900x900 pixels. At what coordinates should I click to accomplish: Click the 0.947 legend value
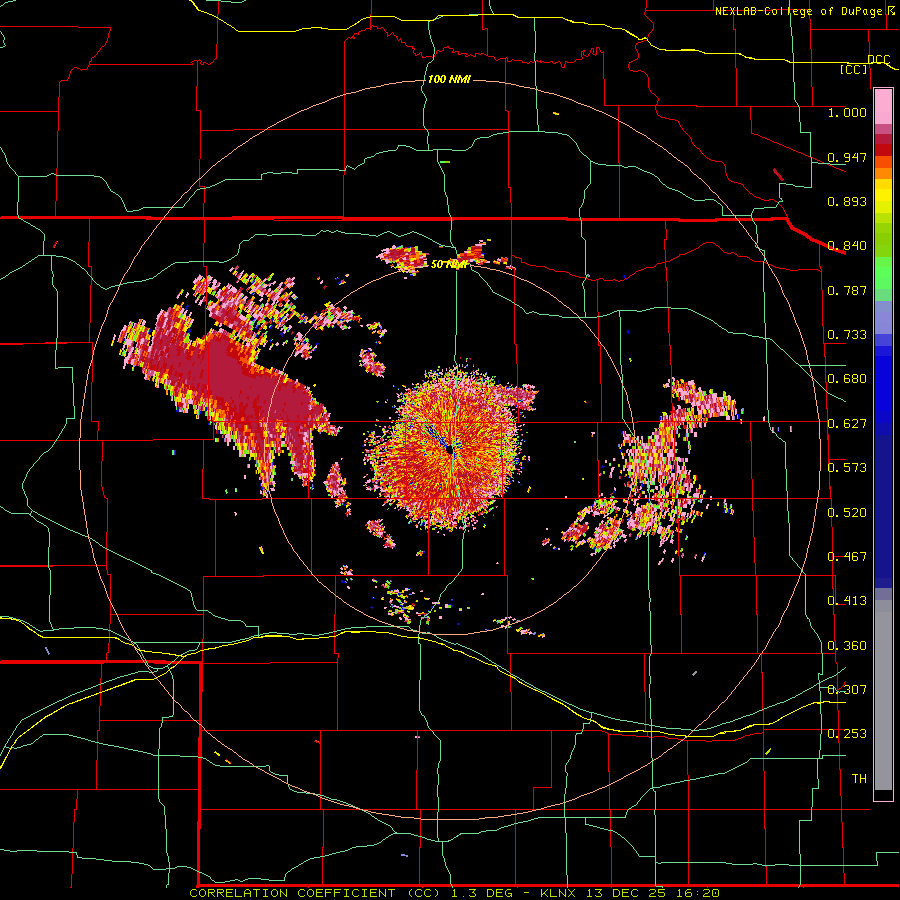[847, 157]
